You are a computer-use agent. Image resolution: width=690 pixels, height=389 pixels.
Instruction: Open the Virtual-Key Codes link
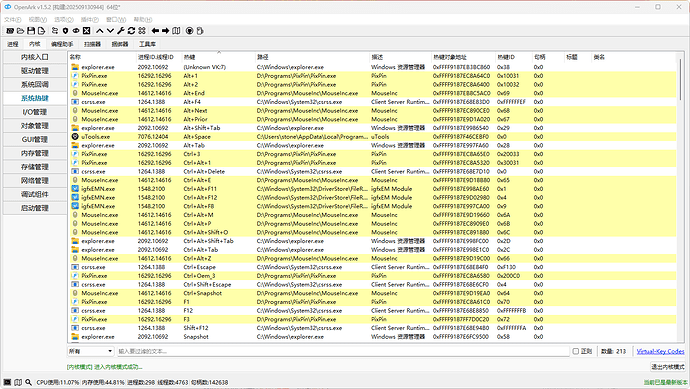[661, 351]
